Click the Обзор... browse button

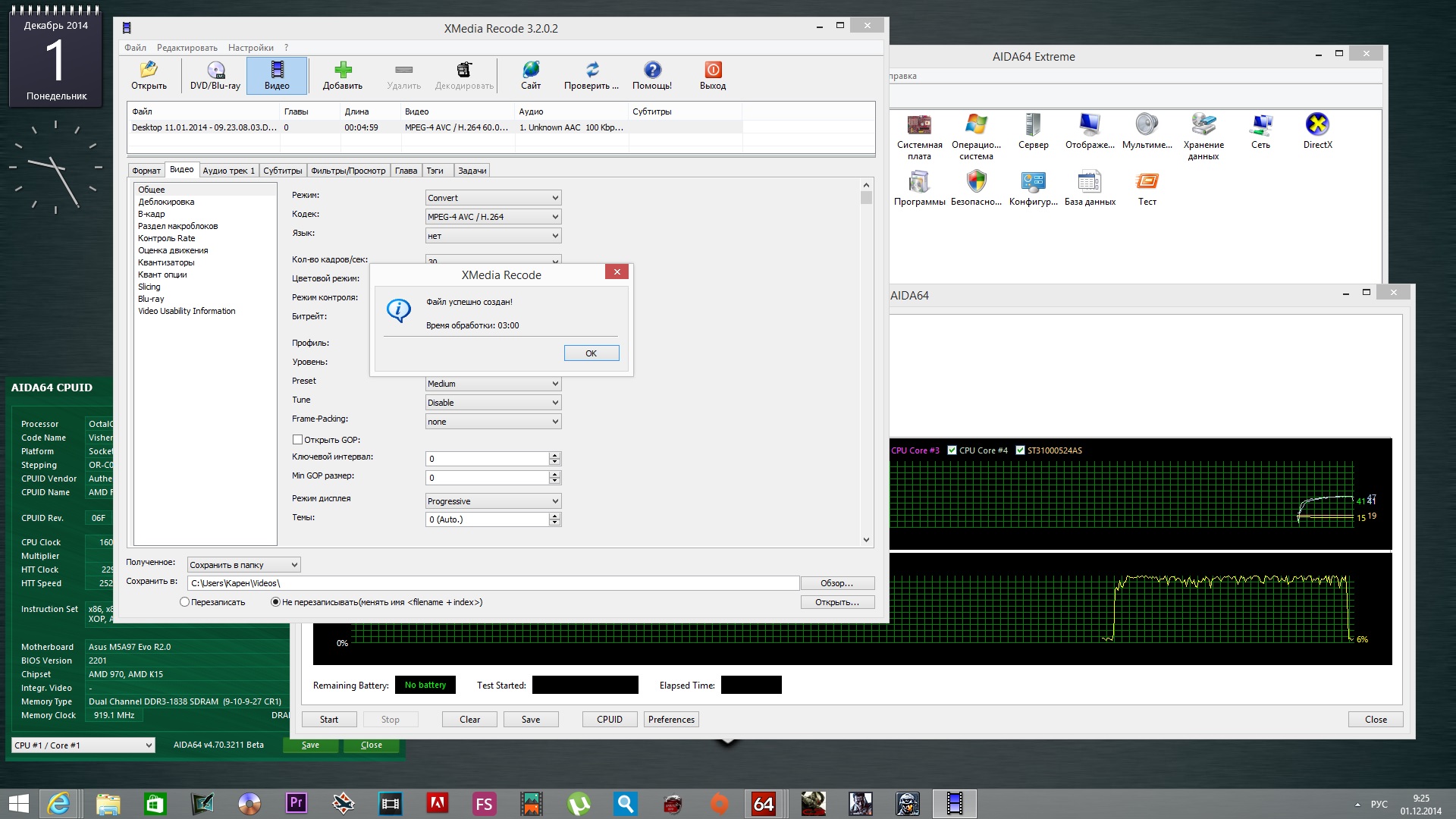(x=837, y=583)
